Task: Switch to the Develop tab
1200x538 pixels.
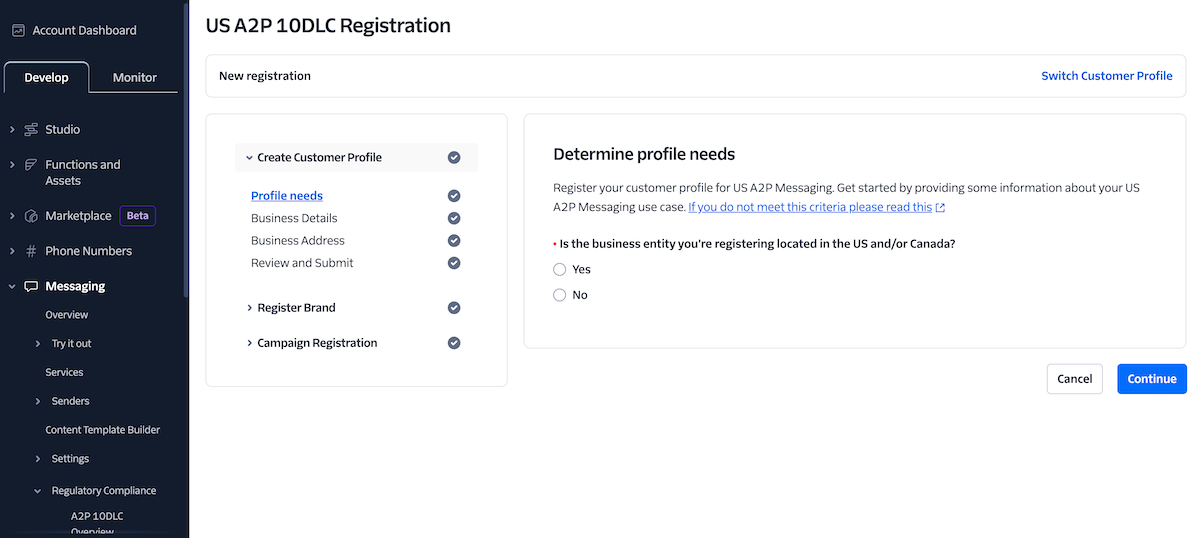Action: coord(46,78)
